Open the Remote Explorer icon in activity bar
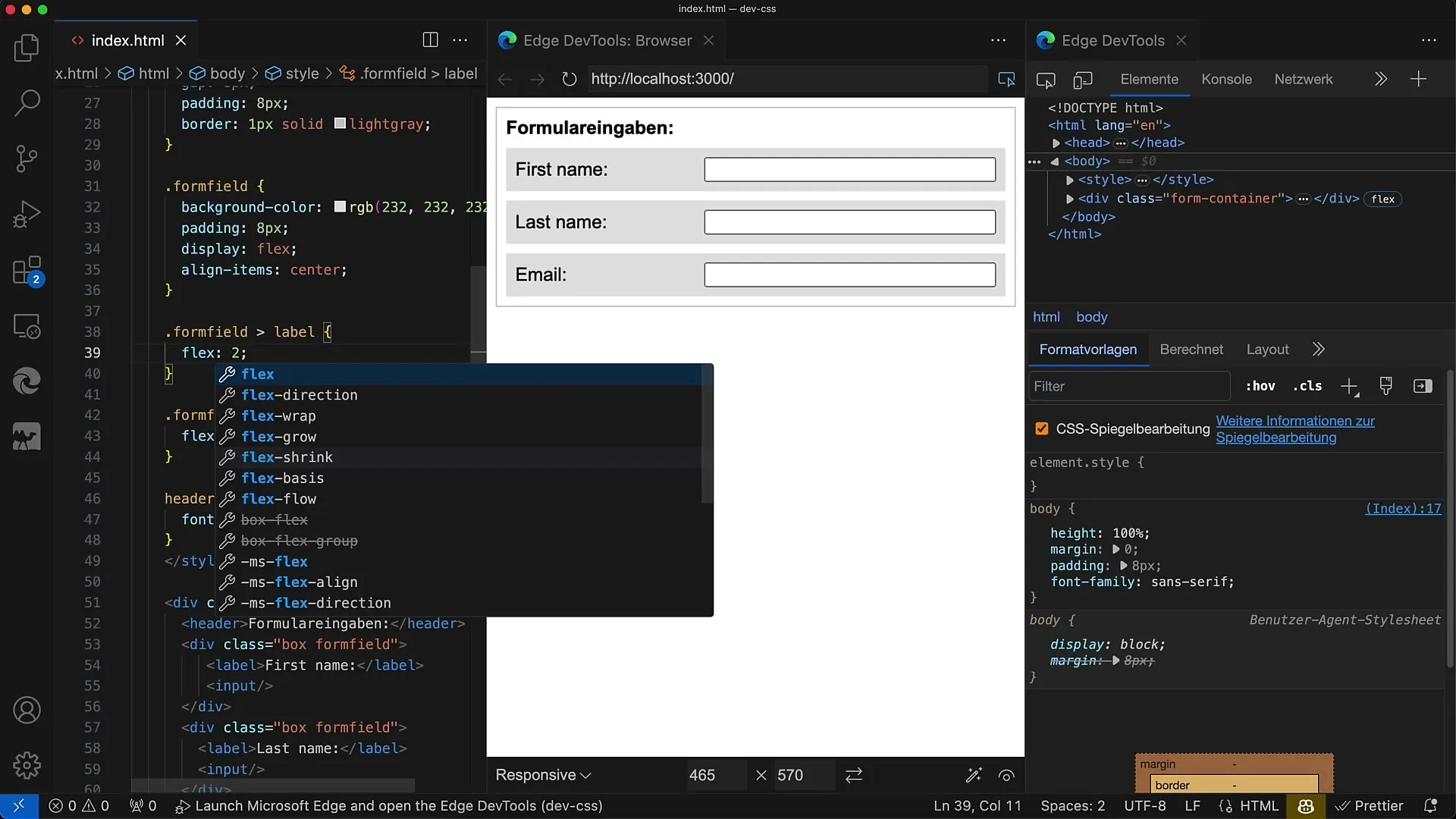Screen dimensions: 1456x819 tap(27, 326)
